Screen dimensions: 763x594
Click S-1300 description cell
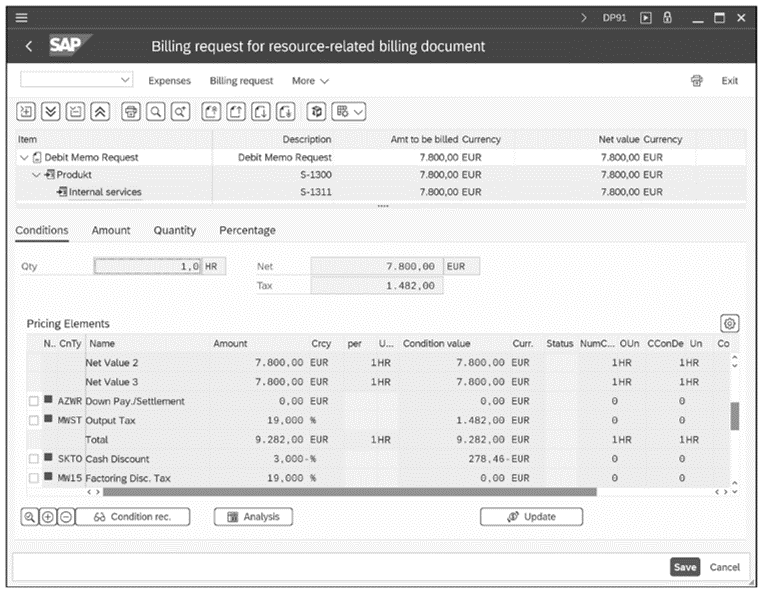point(316,175)
